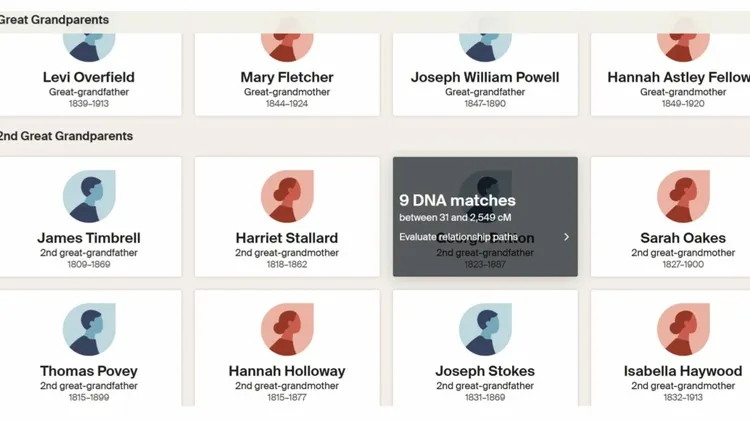Viewport: 750px width, 421px height.
Task: Click Sarah Oakes' profile avatar
Action: click(683, 197)
